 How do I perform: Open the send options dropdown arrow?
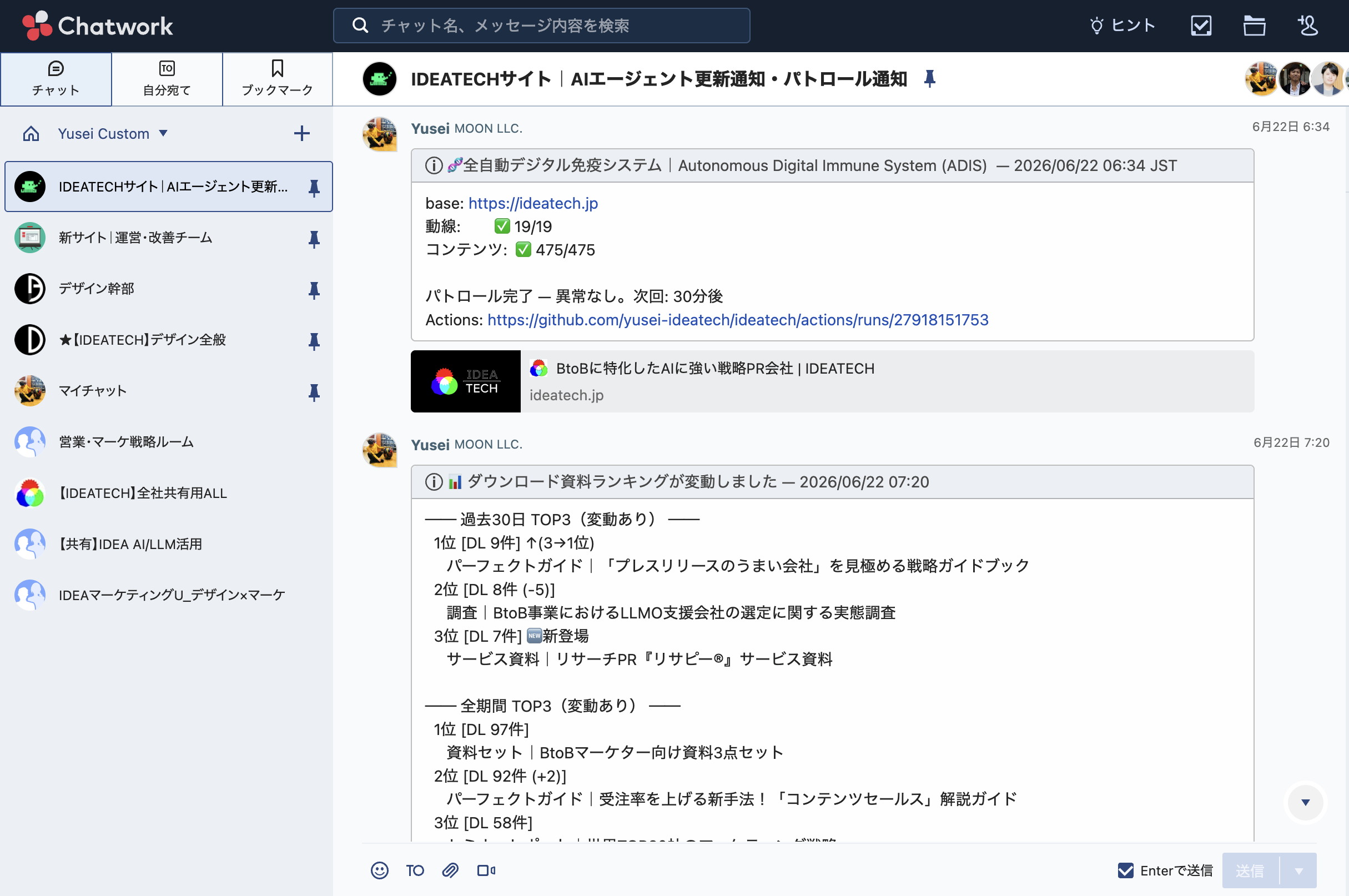(x=1298, y=871)
